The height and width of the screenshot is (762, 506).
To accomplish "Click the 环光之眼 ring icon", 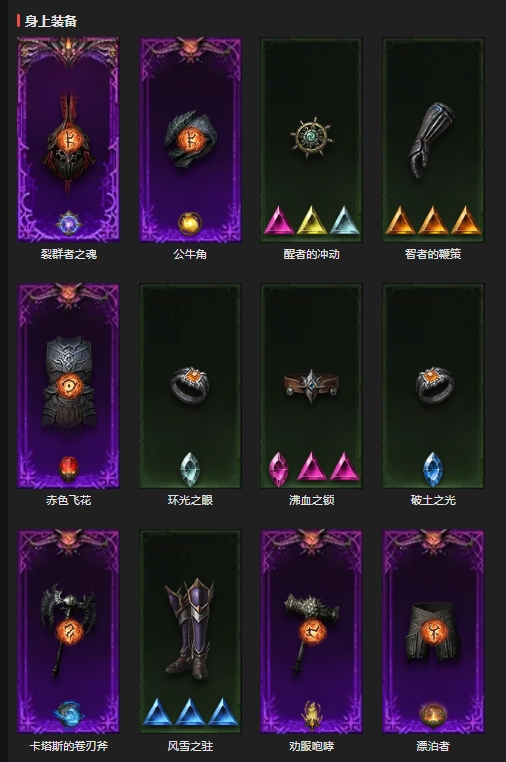I will point(190,385).
